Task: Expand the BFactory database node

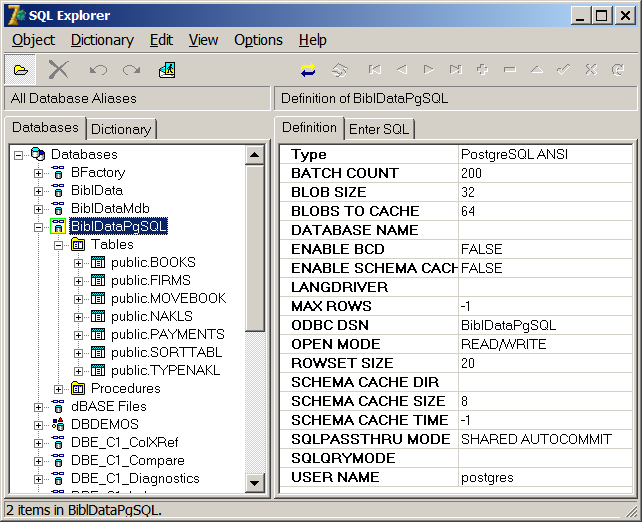Action: click(x=38, y=173)
